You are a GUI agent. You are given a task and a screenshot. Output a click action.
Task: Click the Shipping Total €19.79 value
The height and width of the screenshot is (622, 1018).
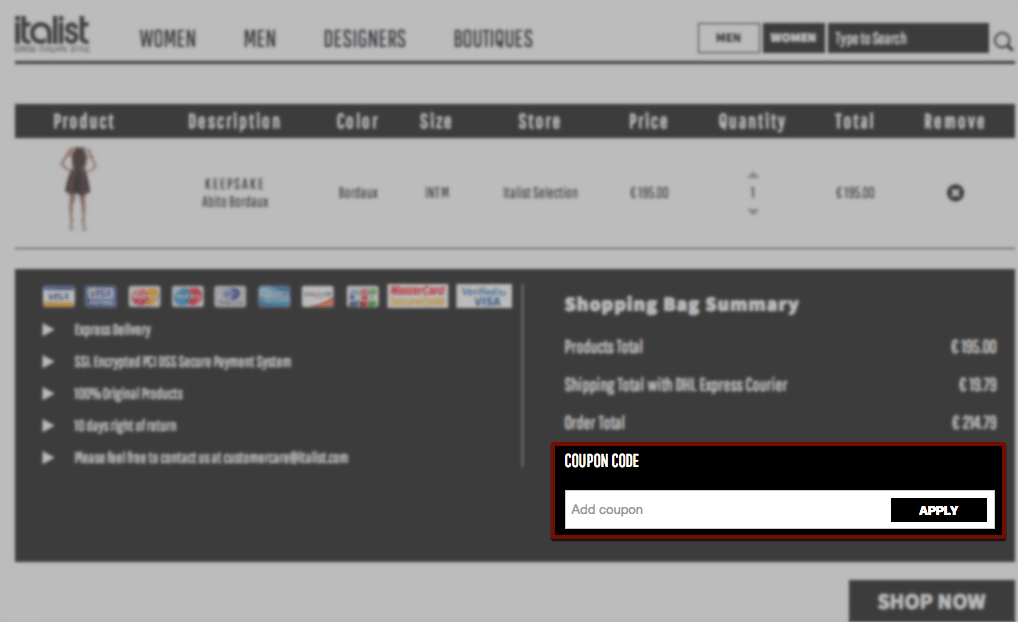click(978, 385)
